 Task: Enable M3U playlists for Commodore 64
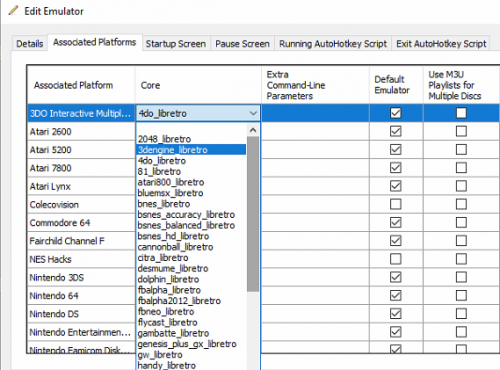point(461,222)
